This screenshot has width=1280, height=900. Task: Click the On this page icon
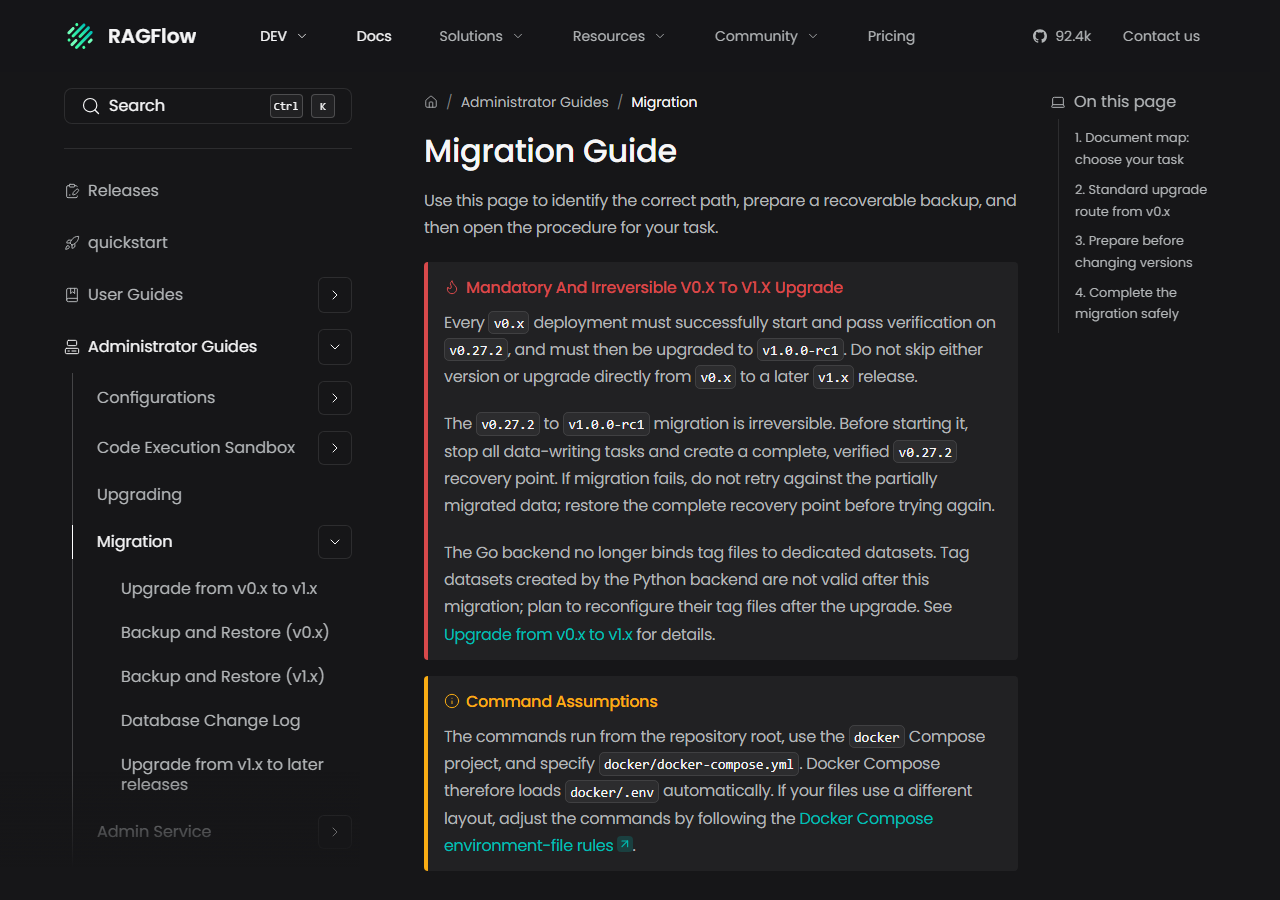[1058, 102]
